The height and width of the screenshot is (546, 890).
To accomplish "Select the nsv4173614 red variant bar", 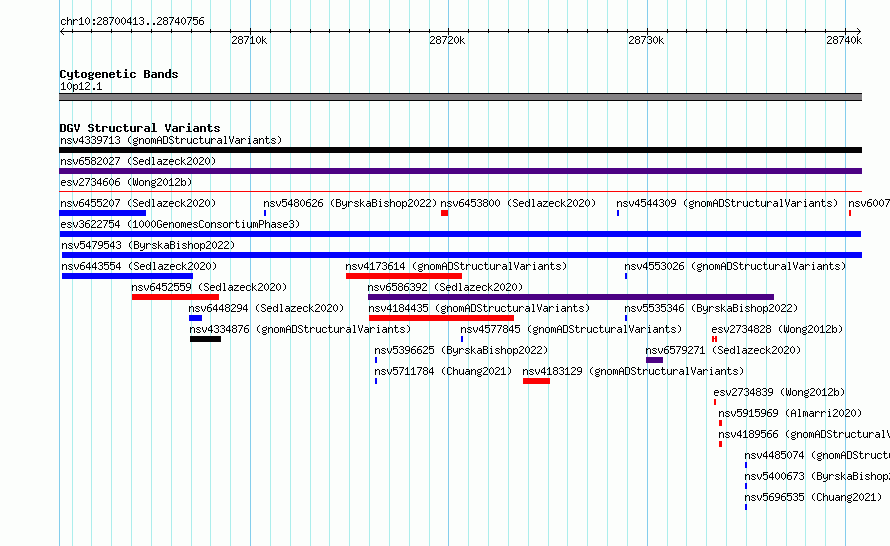I will (404, 276).
